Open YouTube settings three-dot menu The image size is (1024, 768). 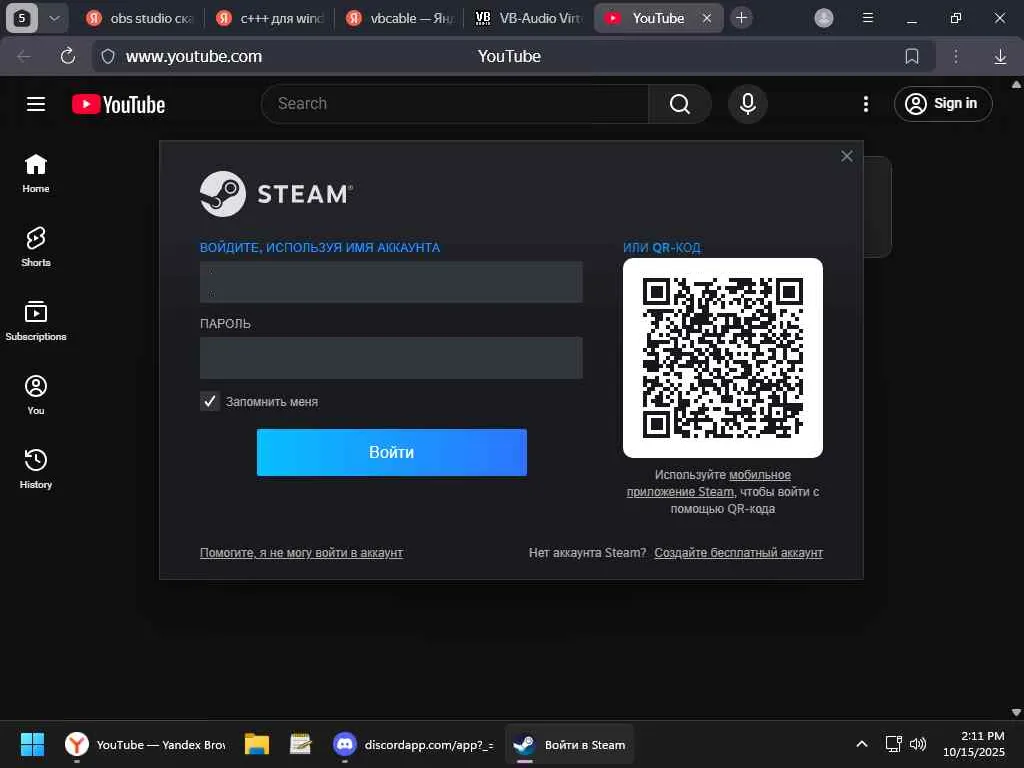click(x=866, y=104)
